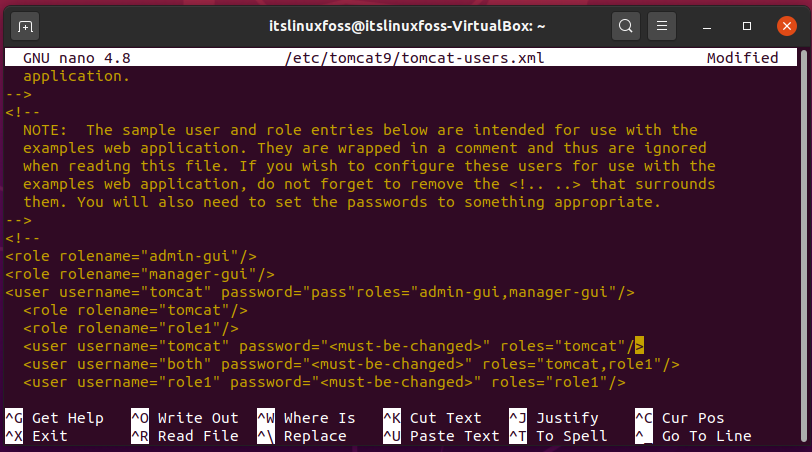
Task: Click the ^T To Spell shortcut
Action: 558,436
